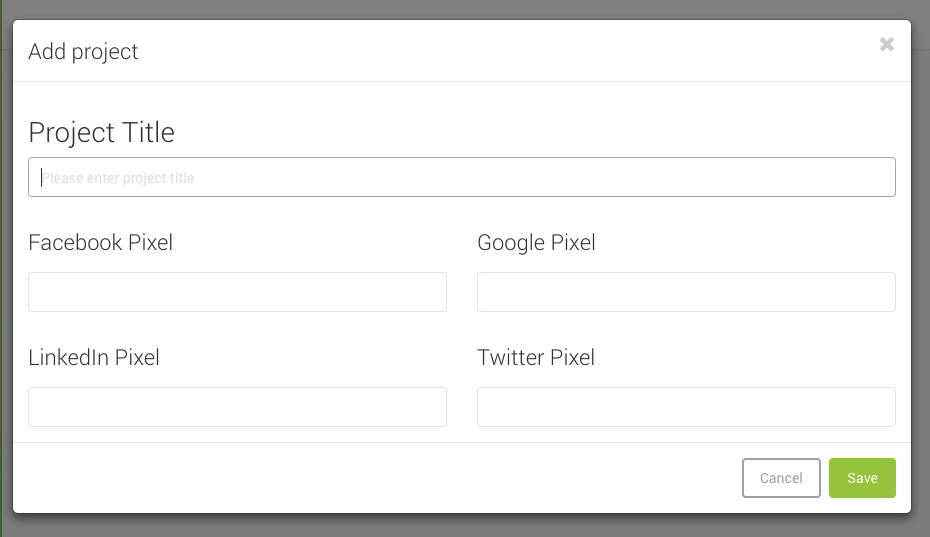Focus the Facebook Pixel text box
Screen dimensions: 930x537
tap(237, 292)
